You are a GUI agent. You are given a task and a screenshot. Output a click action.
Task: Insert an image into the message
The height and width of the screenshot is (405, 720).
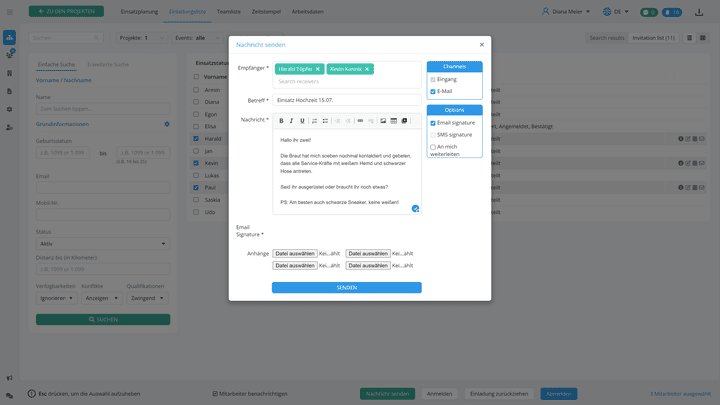click(x=382, y=121)
